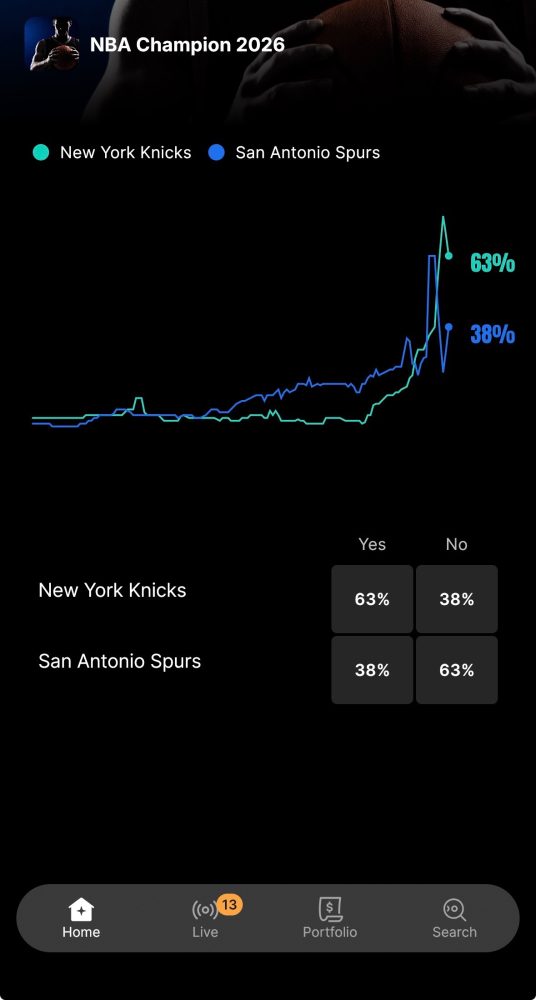Open the Portfolio receipt icon
Viewport: 536px width, 1000px height.
(x=330, y=909)
